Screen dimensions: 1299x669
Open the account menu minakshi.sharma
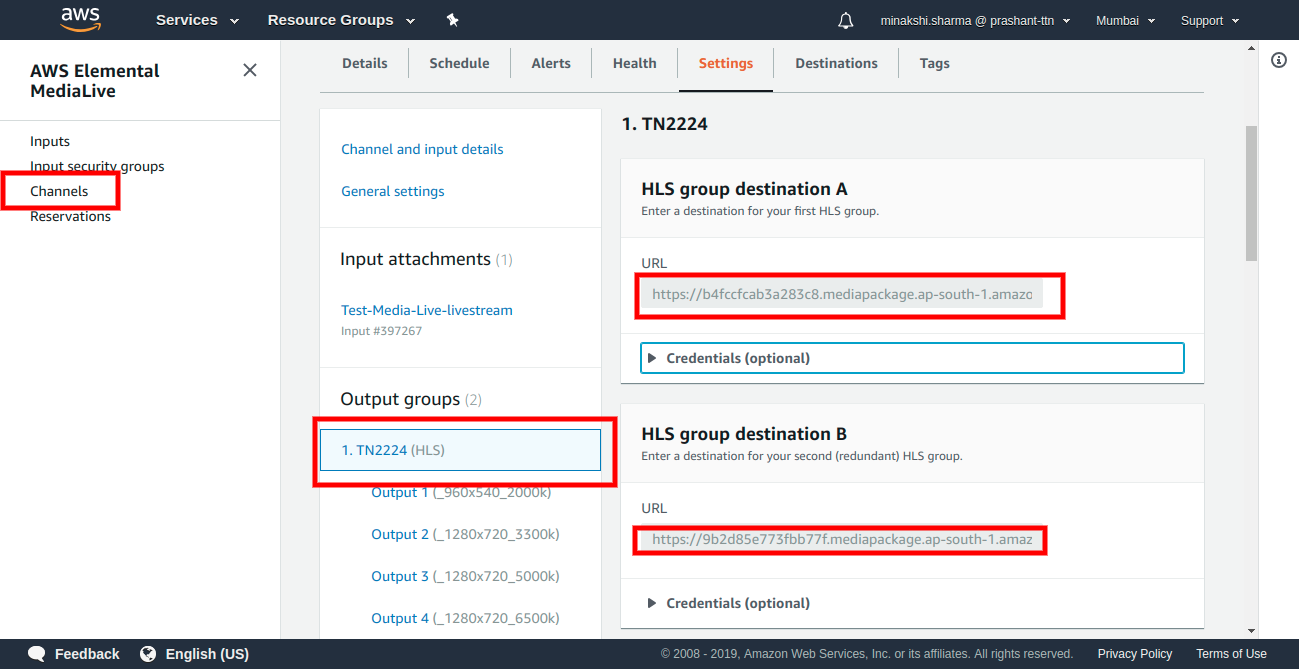pyautogui.click(x=975, y=20)
